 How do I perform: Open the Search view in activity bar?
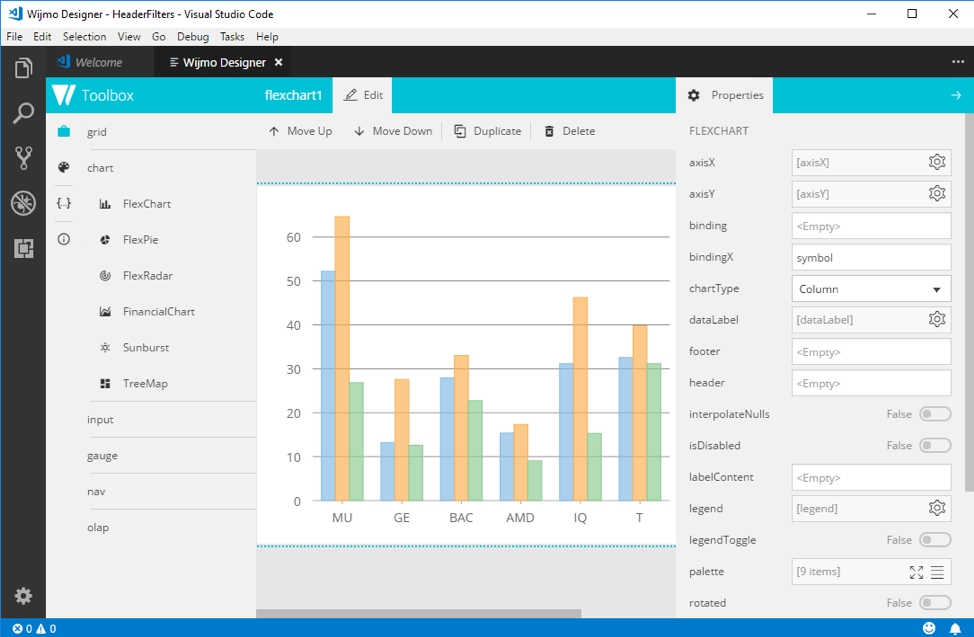pyautogui.click(x=23, y=113)
